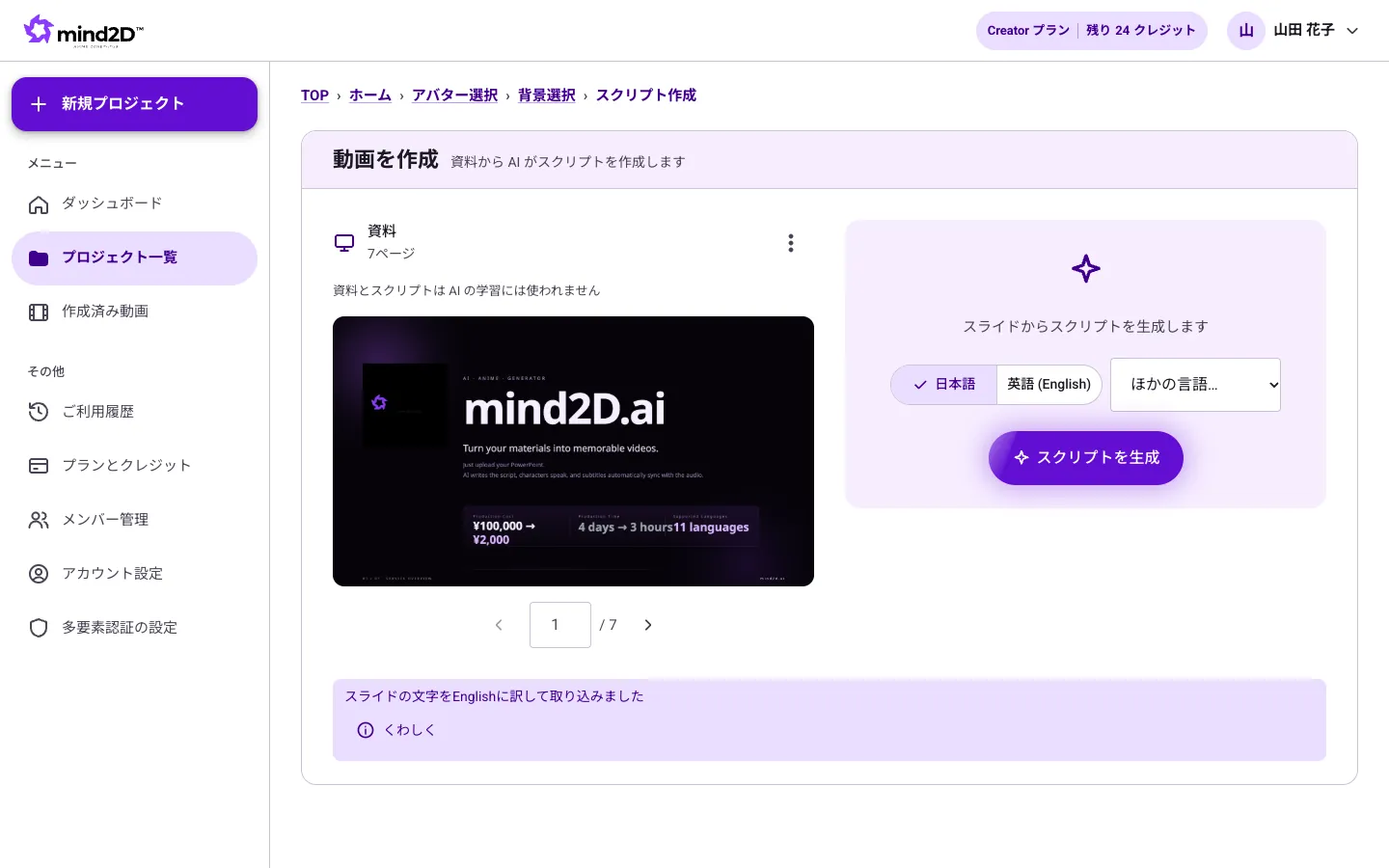Click the Creator プラン credits badge
Viewport: 1389px width, 868px height.
pyautogui.click(x=1091, y=31)
